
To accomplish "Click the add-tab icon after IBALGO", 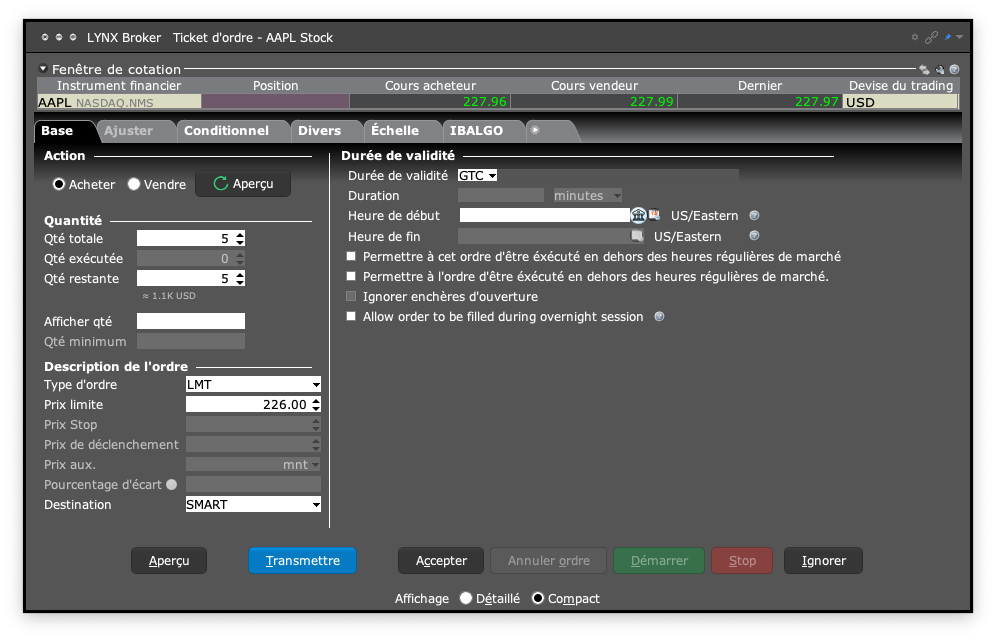I will click(x=535, y=130).
